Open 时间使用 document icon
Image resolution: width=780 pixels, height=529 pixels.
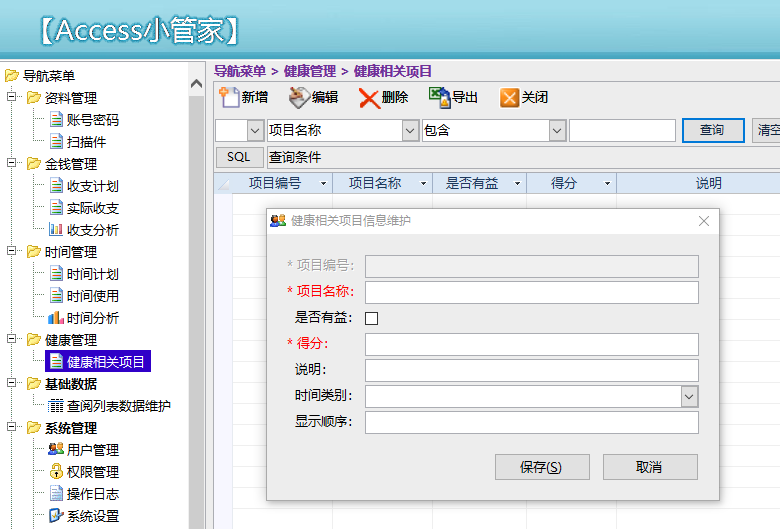point(56,296)
